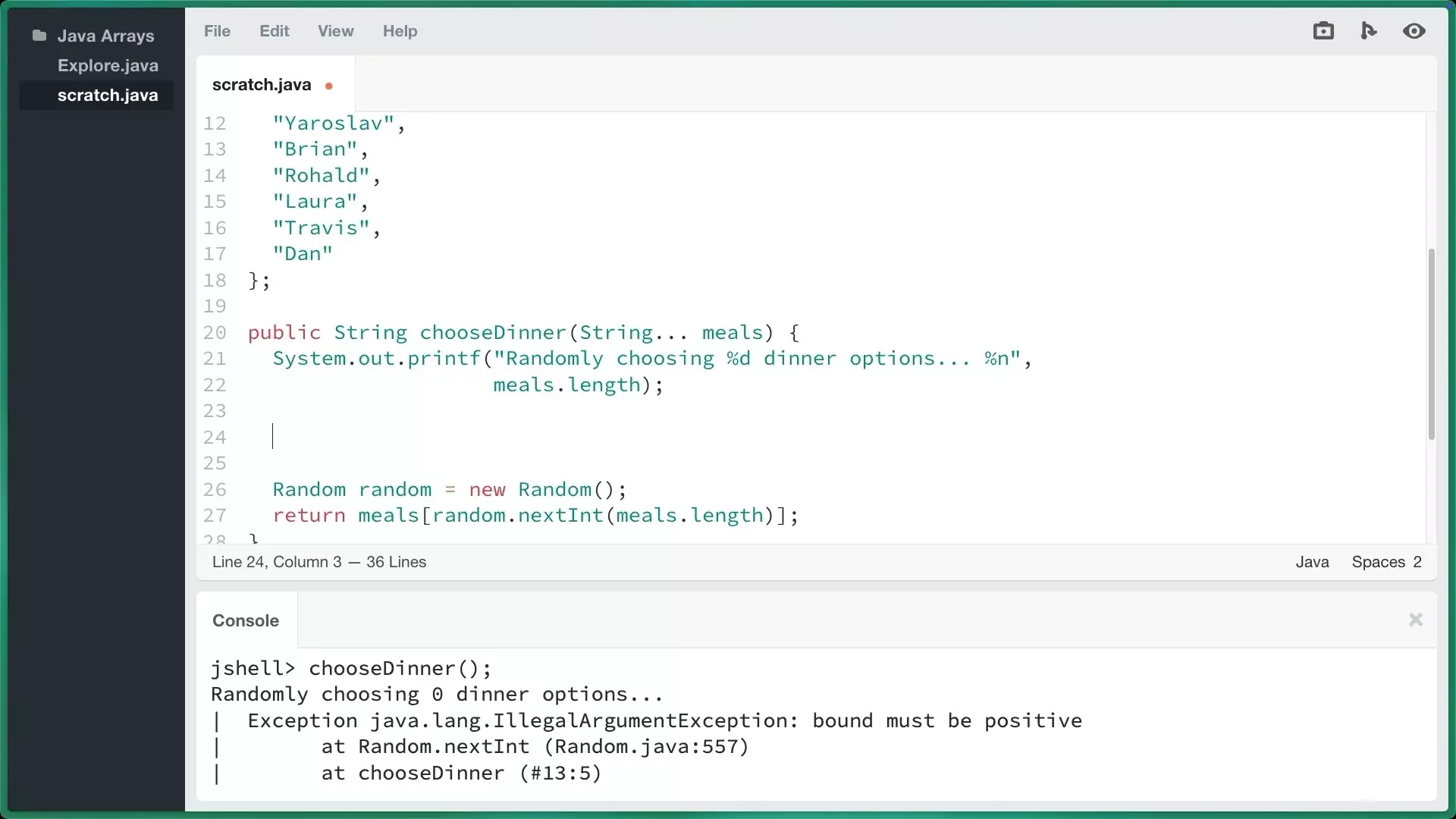1456x819 pixels.
Task: Click meals.length on line 22
Action: tap(567, 384)
